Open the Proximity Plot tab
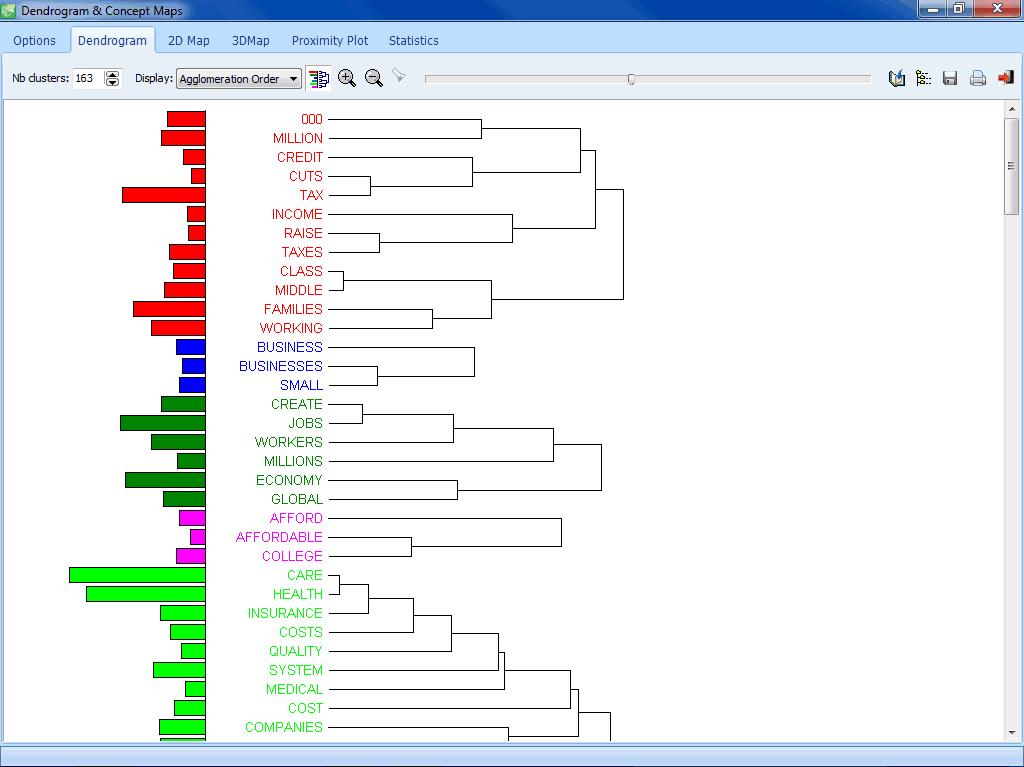Image resolution: width=1024 pixels, height=767 pixels. 330,41
